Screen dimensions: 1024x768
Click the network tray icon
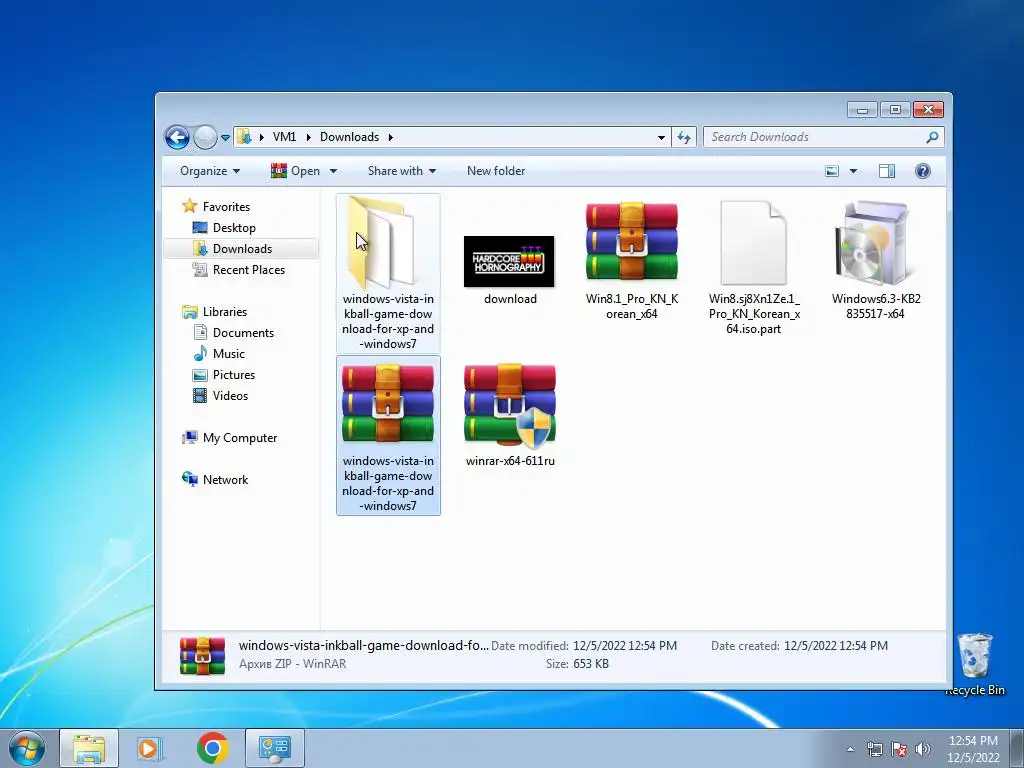pos(874,749)
